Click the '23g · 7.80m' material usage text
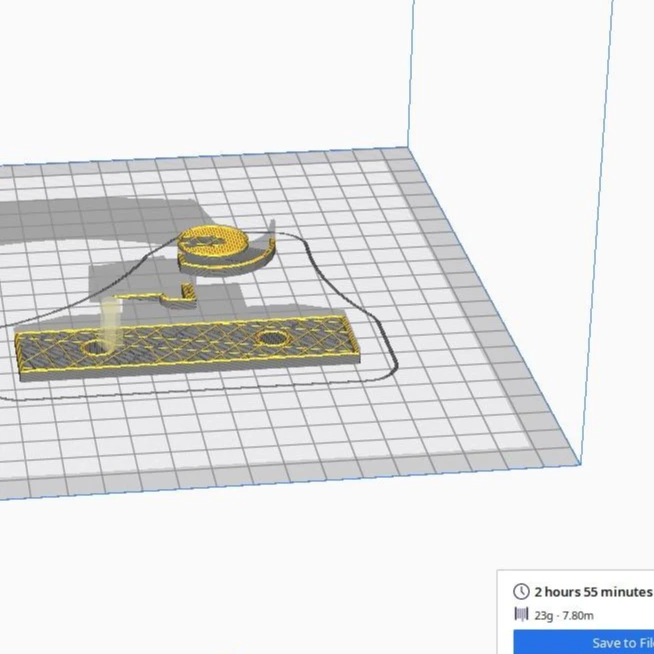654x654 pixels. [564, 616]
